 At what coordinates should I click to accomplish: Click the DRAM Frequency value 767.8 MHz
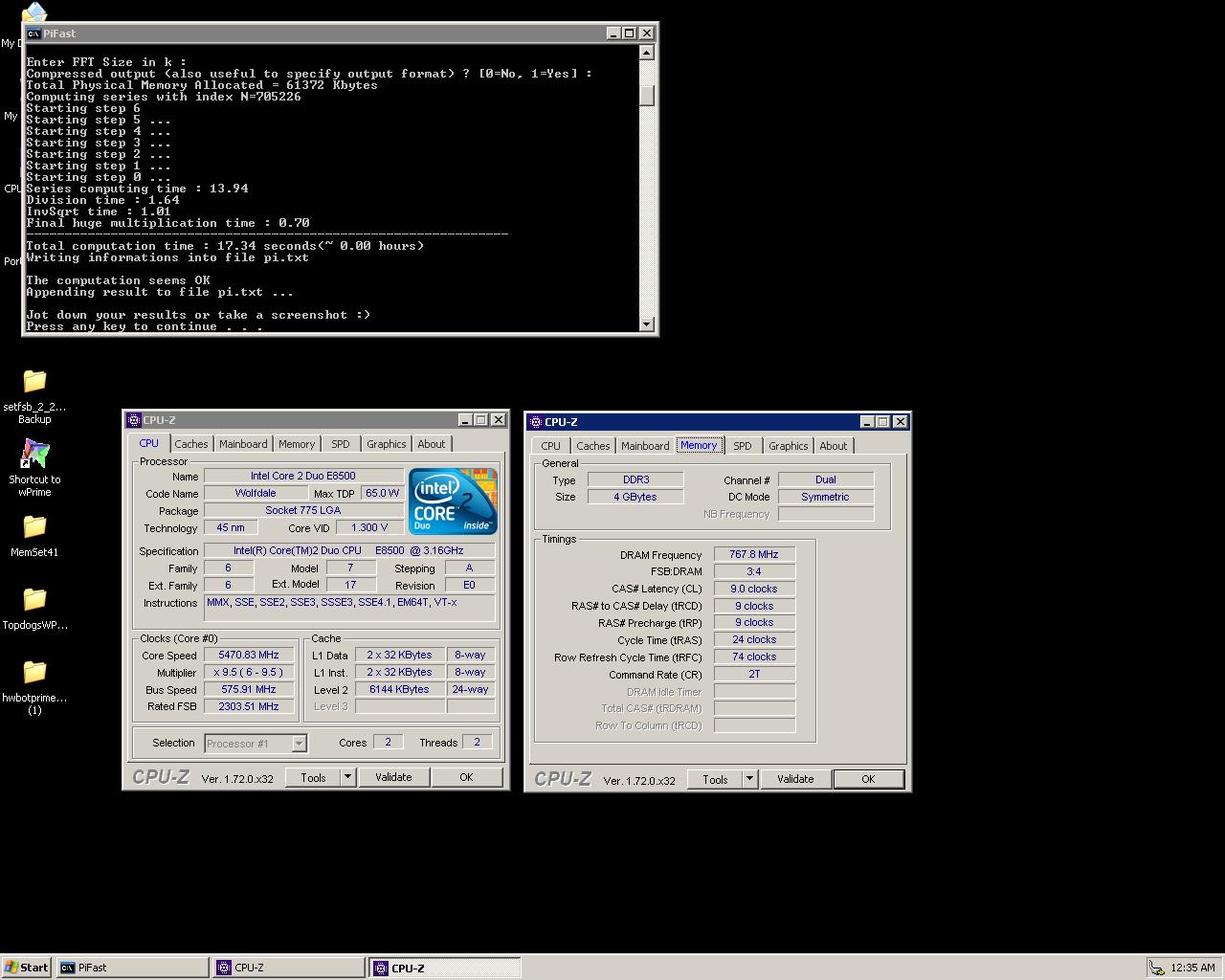[754, 555]
